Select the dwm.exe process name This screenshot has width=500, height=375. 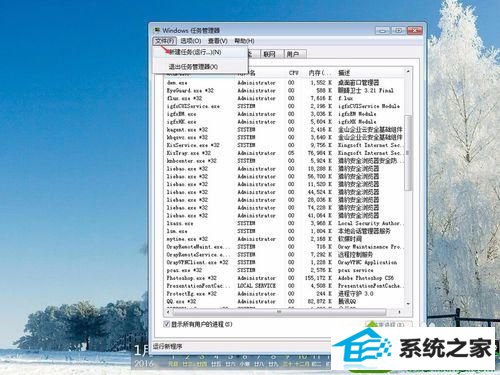(177, 83)
